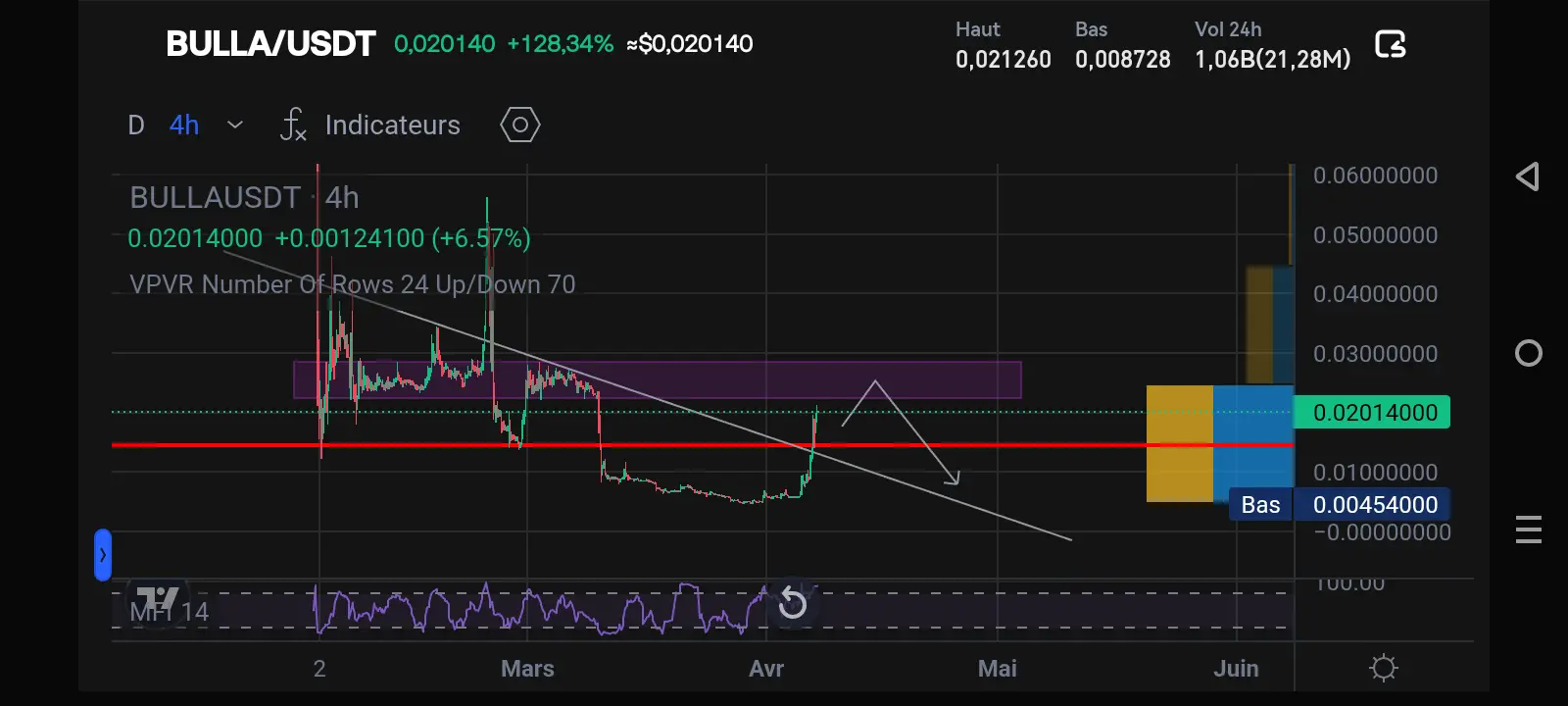Click the Mars label on time axis

click(x=527, y=669)
